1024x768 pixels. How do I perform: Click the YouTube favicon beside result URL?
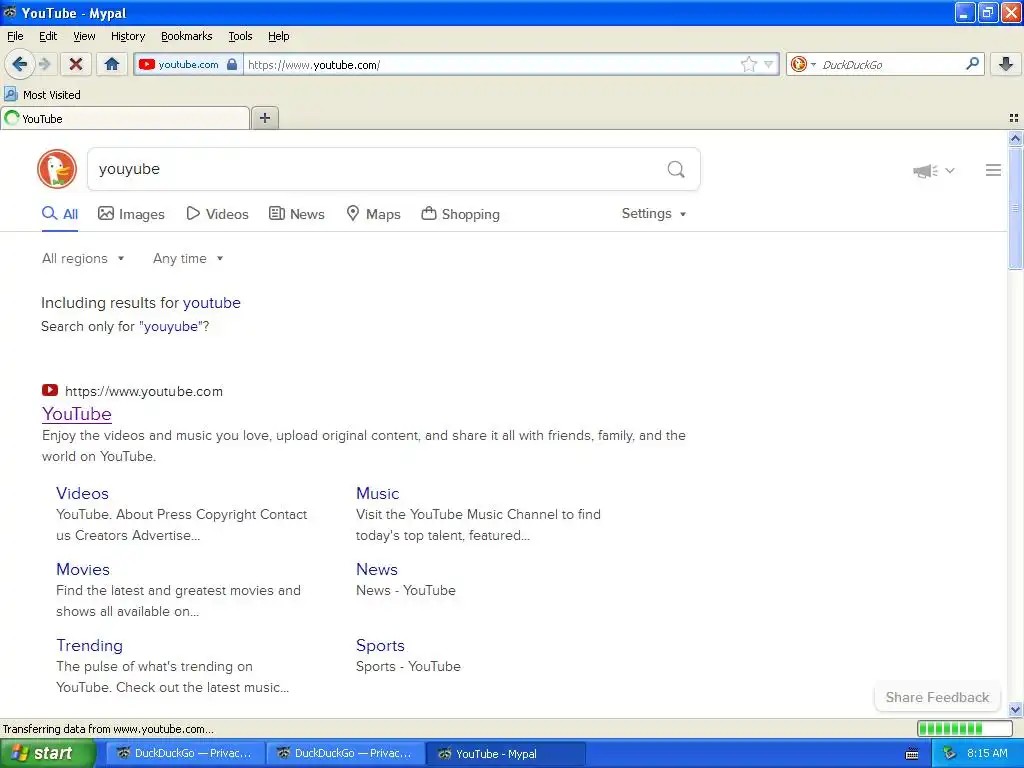[x=50, y=391]
